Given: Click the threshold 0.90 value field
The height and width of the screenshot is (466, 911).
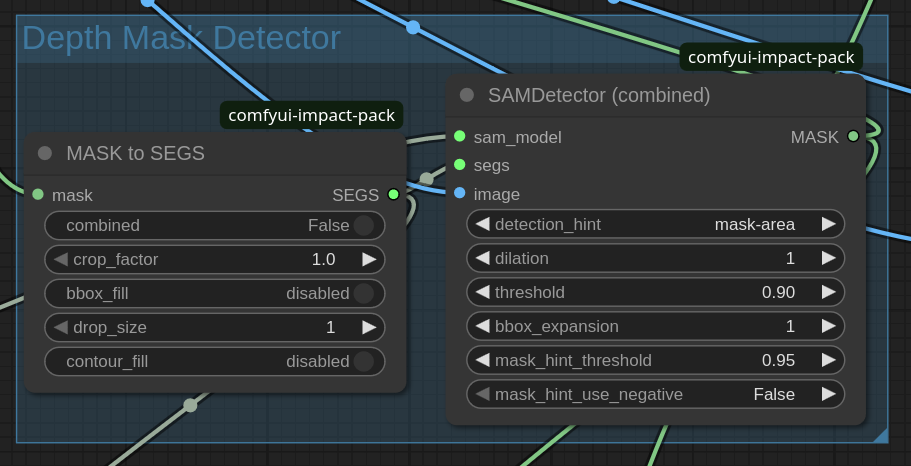Looking at the screenshot, I should click(655, 292).
